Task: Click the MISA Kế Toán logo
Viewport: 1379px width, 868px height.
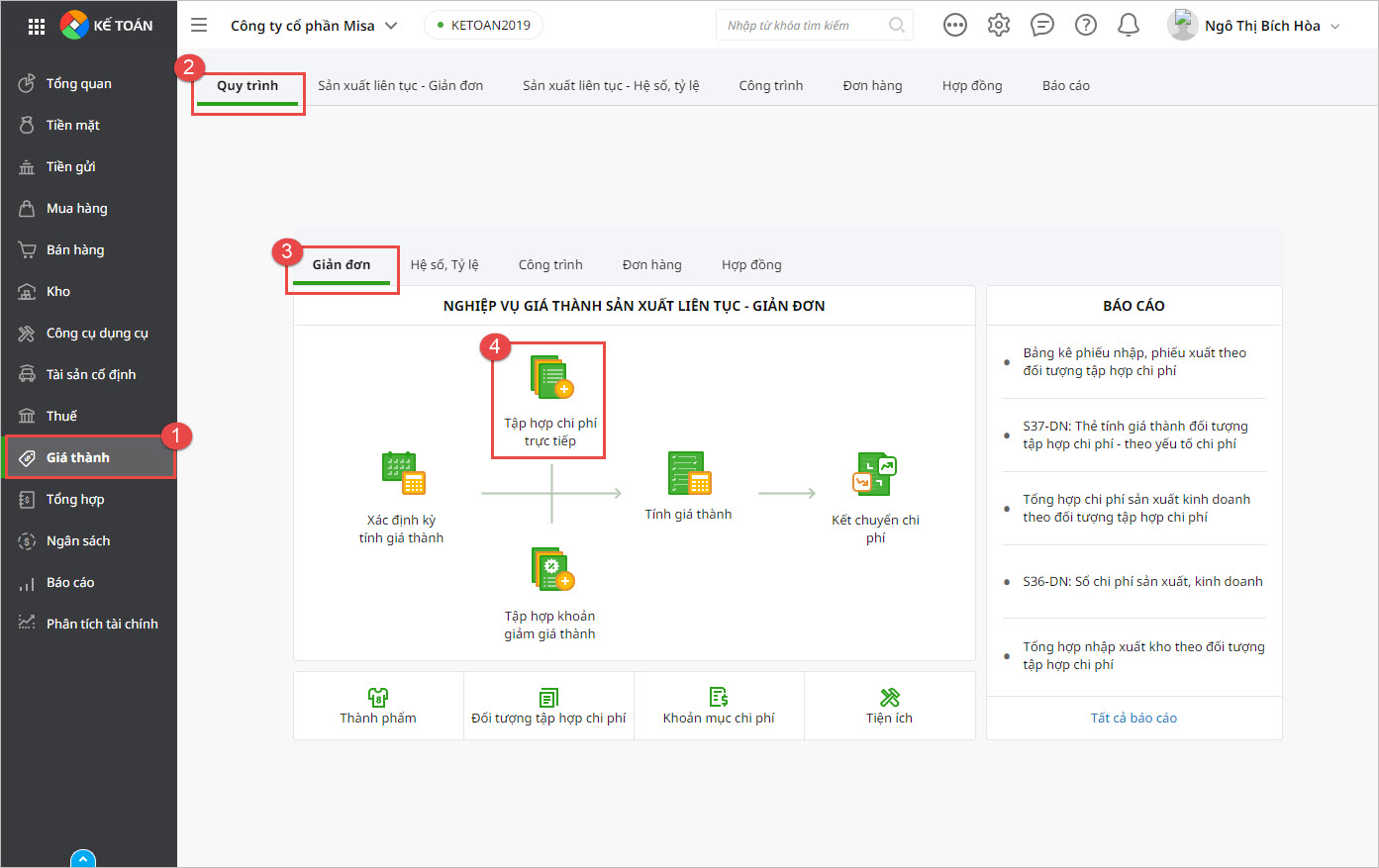Action: (x=107, y=26)
